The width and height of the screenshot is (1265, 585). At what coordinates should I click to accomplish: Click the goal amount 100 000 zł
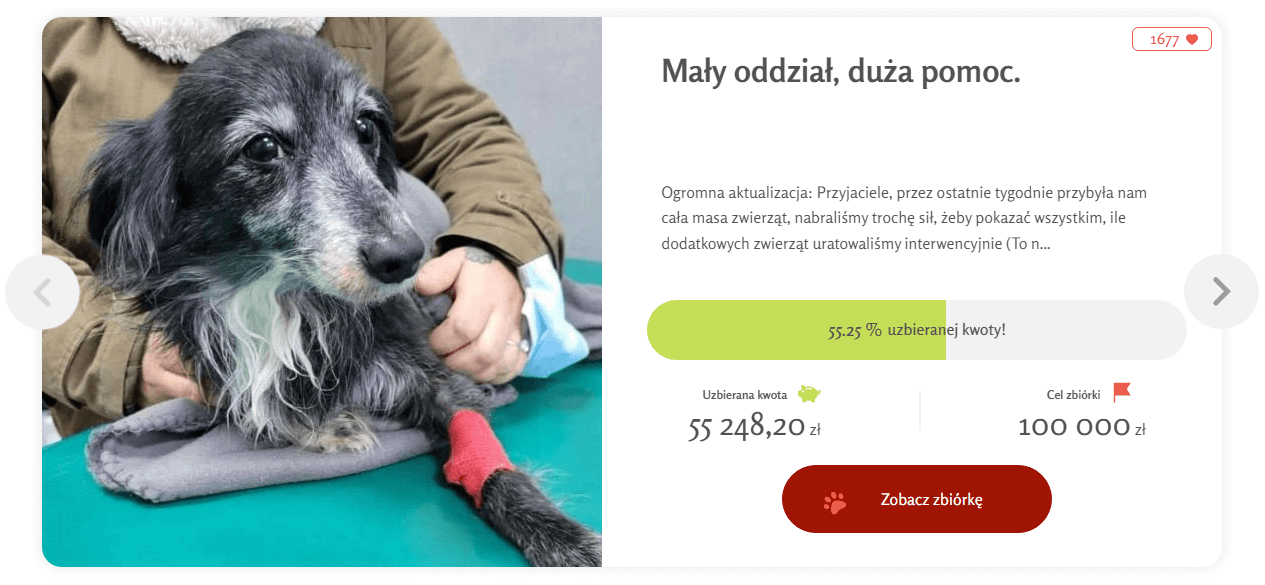pos(1082,428)
